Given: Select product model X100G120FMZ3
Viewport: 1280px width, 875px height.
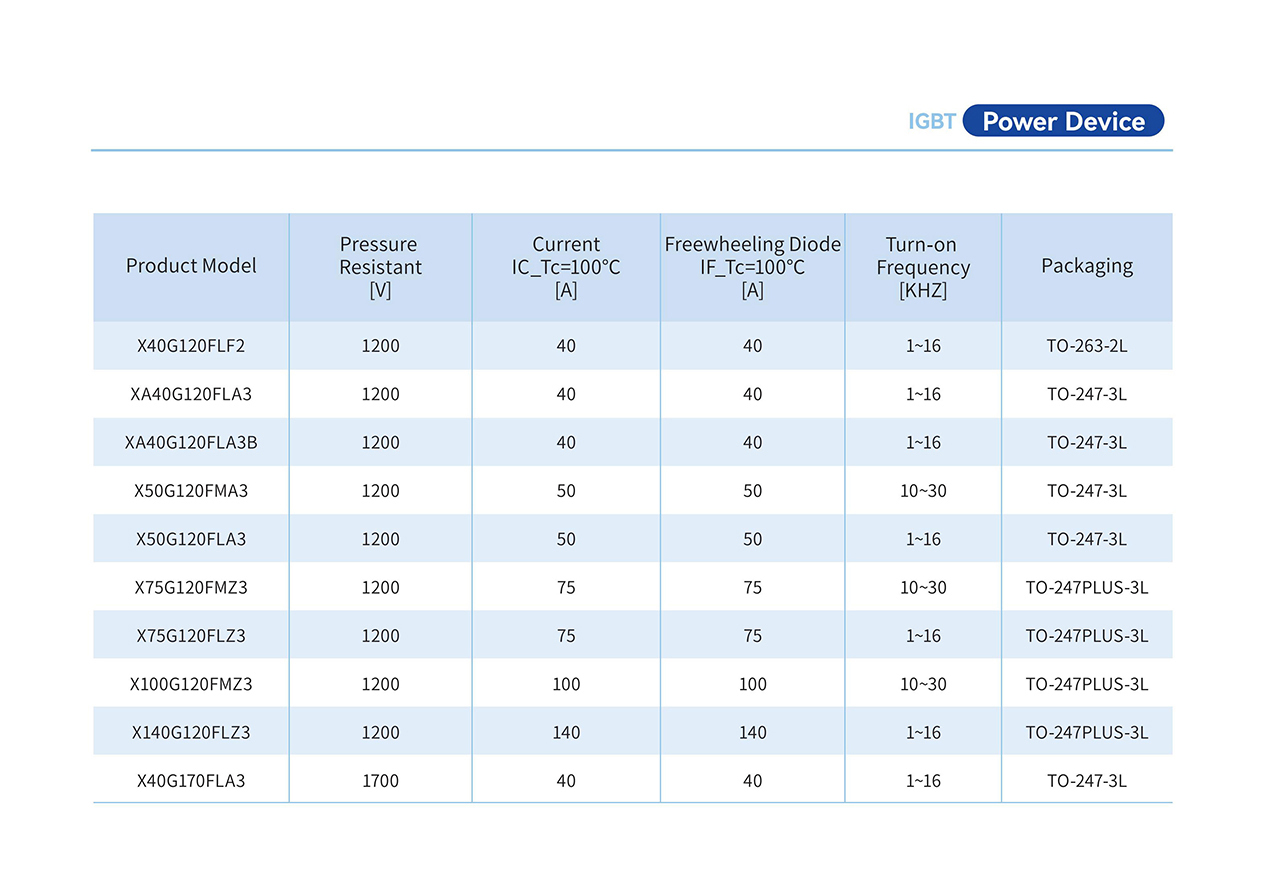Looking at the screenshot, I should (191, 685).
